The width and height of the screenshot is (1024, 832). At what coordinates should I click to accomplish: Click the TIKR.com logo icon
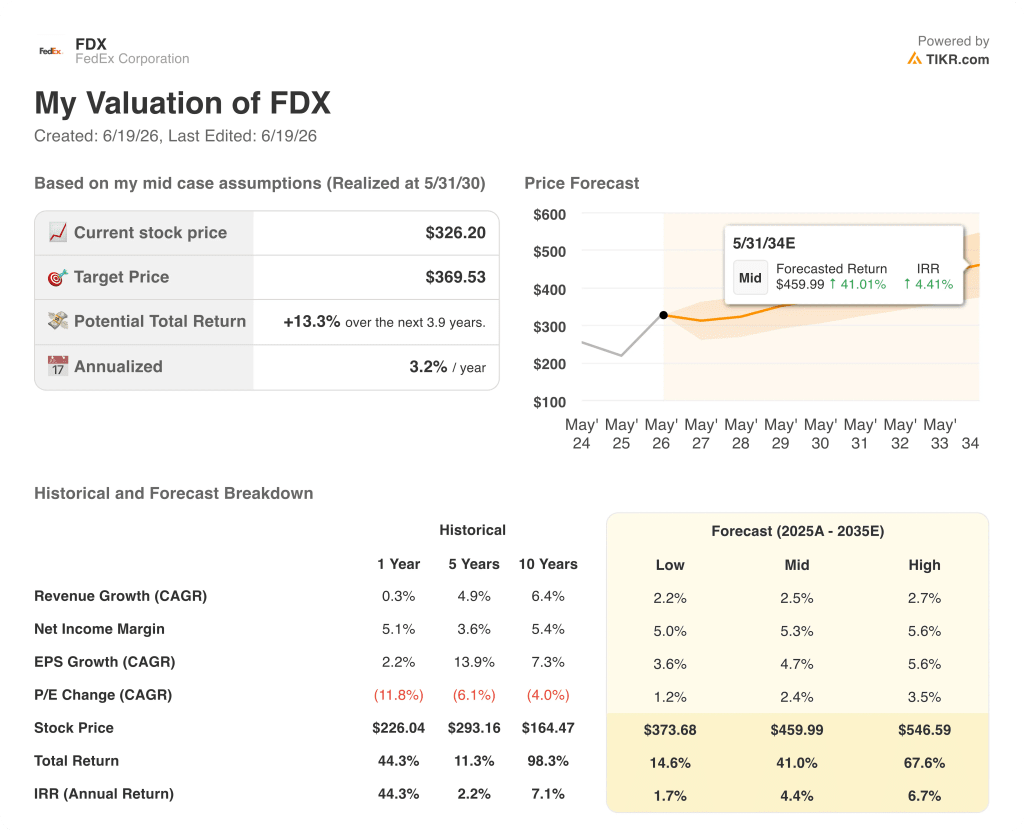point(914,59)
